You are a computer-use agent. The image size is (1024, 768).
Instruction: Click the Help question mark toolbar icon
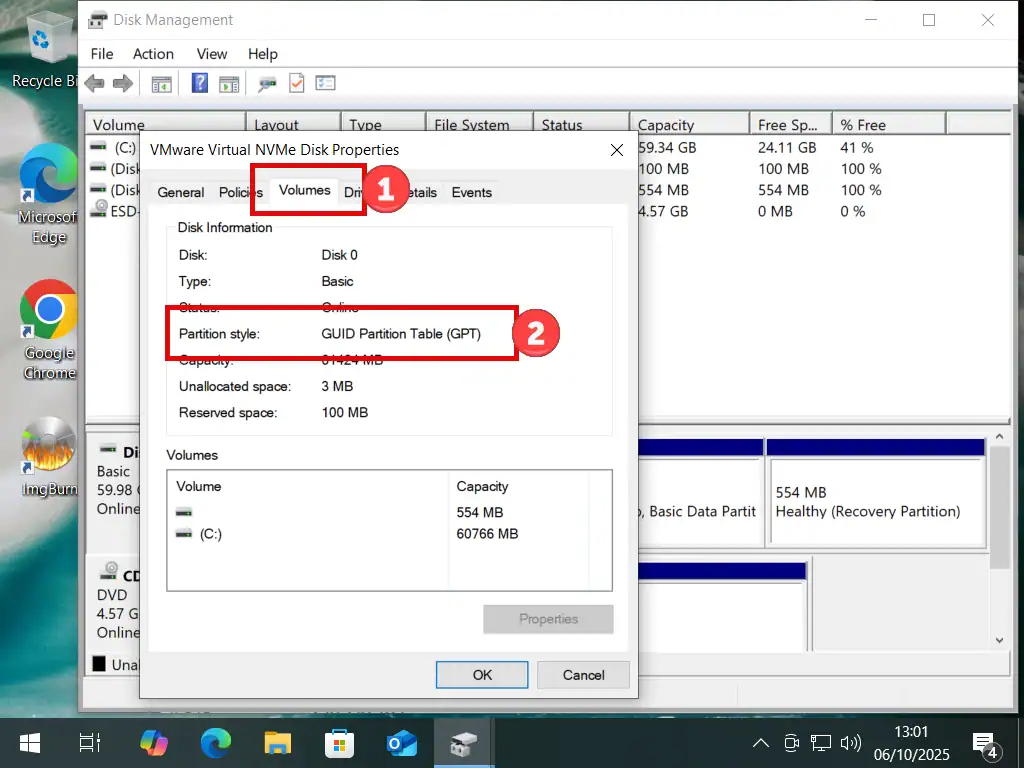[200, 84]
